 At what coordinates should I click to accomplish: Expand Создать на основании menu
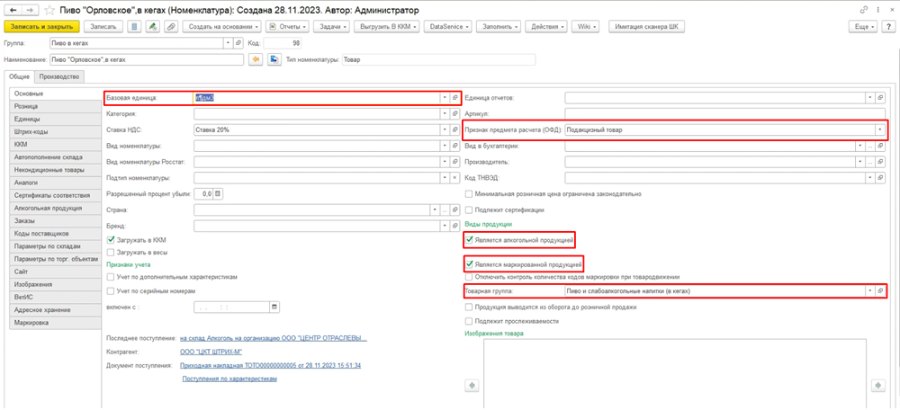[222, 26]
